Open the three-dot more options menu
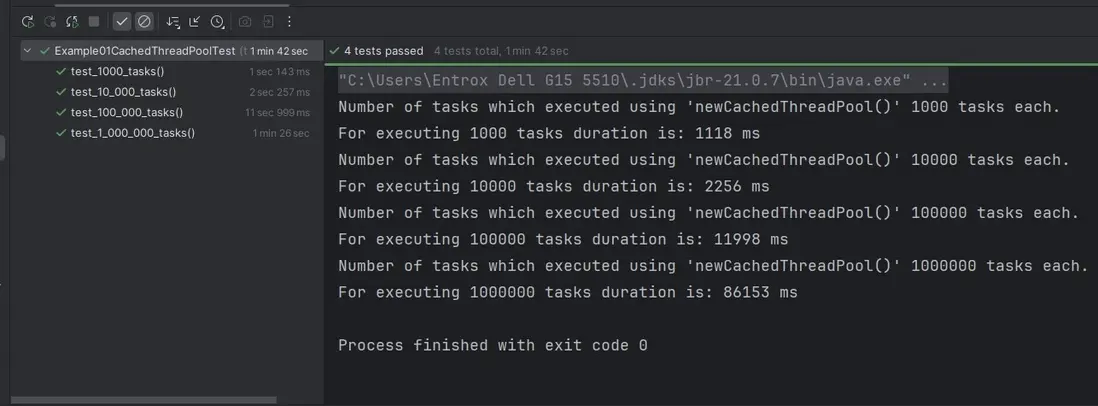 (290, 21)
